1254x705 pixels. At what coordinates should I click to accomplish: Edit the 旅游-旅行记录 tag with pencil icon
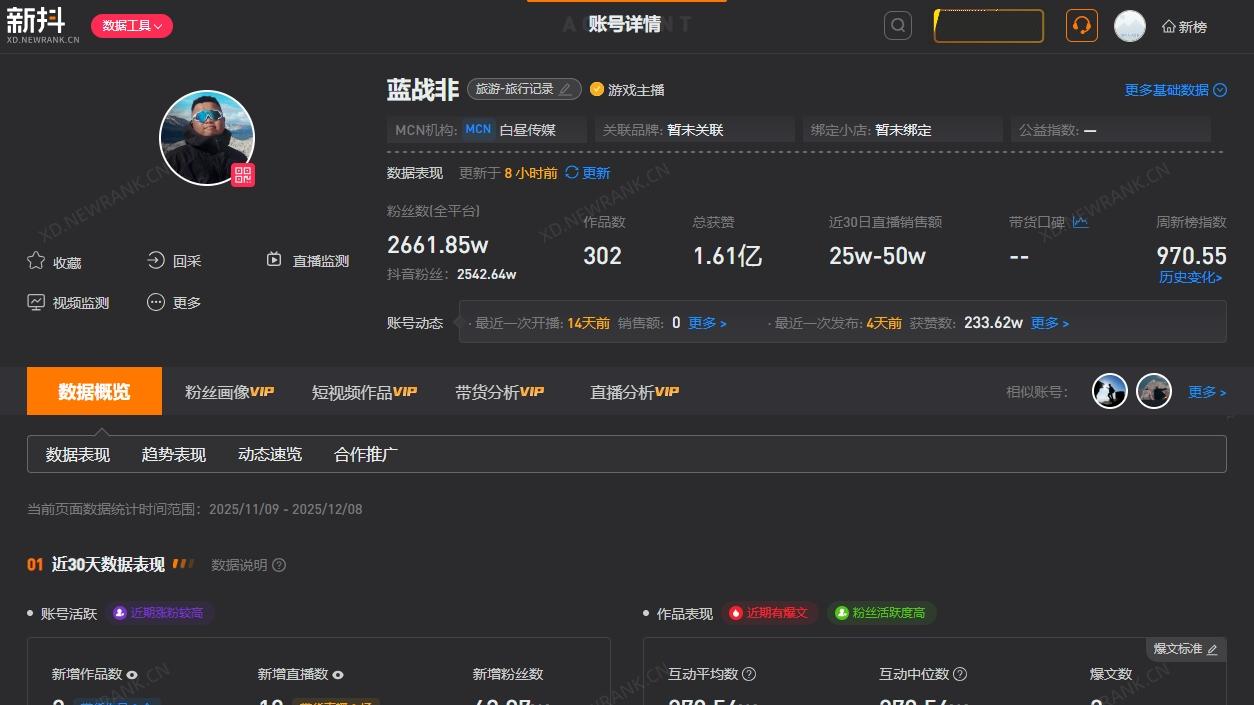pyautogui.click(x=565, y=89)
